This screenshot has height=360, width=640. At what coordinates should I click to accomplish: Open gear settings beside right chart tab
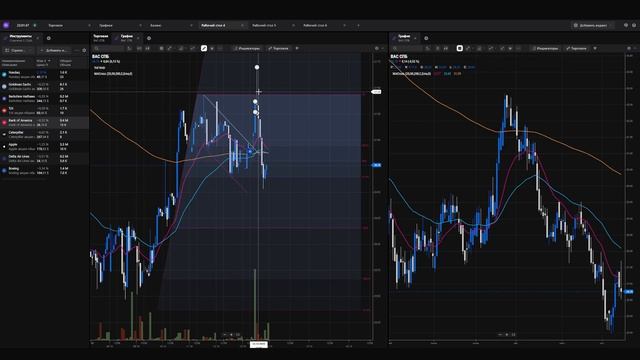(x=426, y=38)
